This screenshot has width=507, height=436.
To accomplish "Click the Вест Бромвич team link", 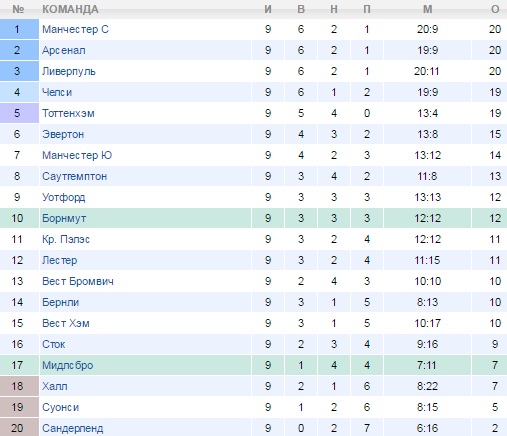I will click(78, 281).
